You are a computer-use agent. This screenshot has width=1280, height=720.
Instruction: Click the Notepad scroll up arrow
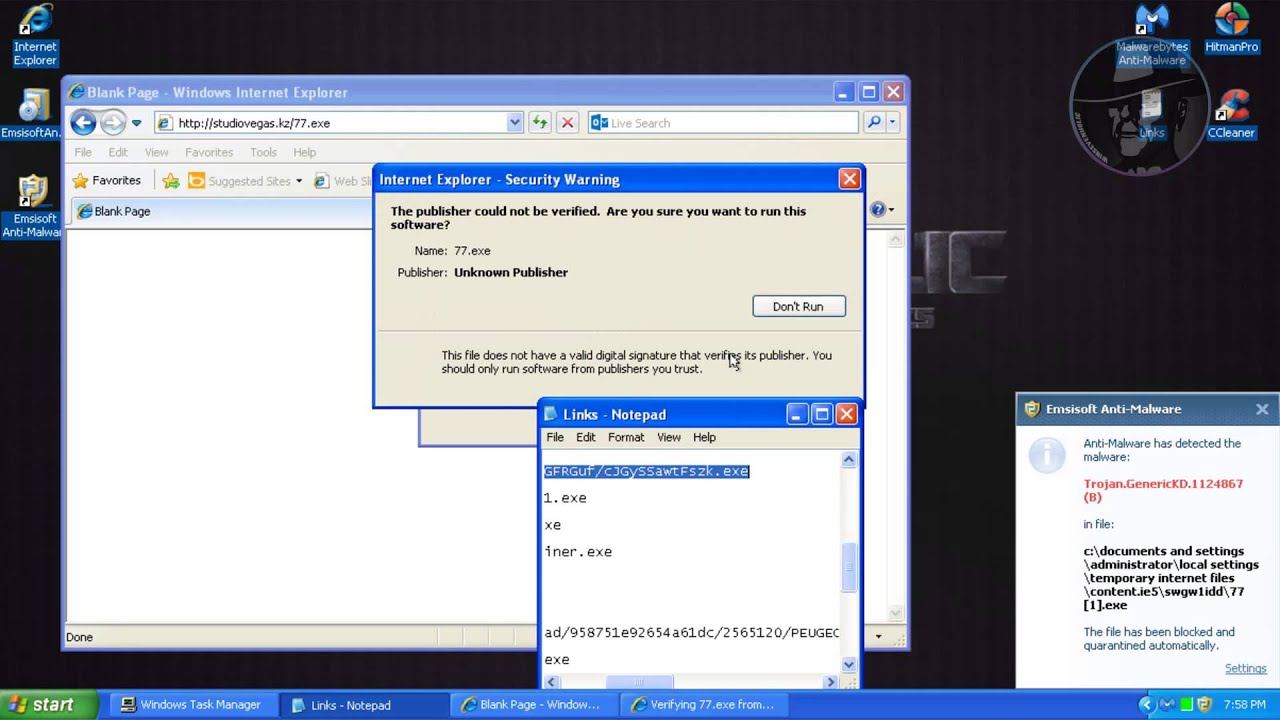click(x=849, y=459)
